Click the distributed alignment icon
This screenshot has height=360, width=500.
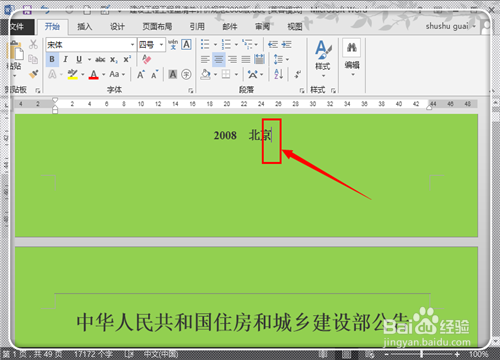click(x=259, y=59)
